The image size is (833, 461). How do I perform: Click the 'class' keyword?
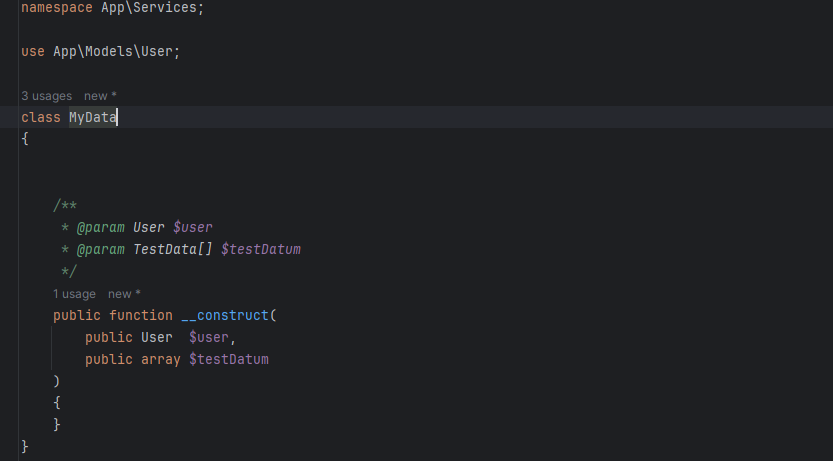41,117
